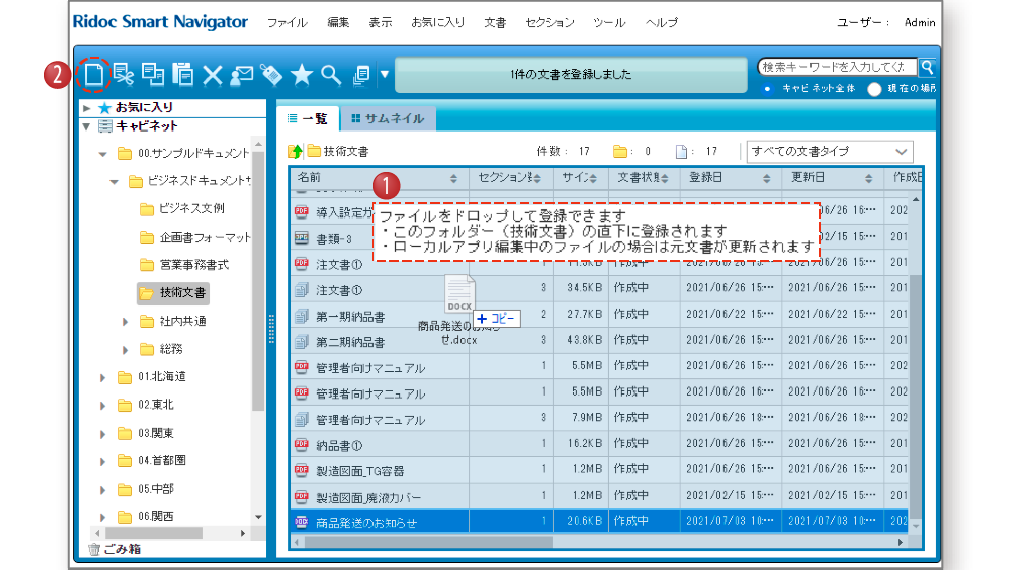This screenshot has height=570, width=1015.
Task: Click the mail send icon in toolbar
Action: 241,74
